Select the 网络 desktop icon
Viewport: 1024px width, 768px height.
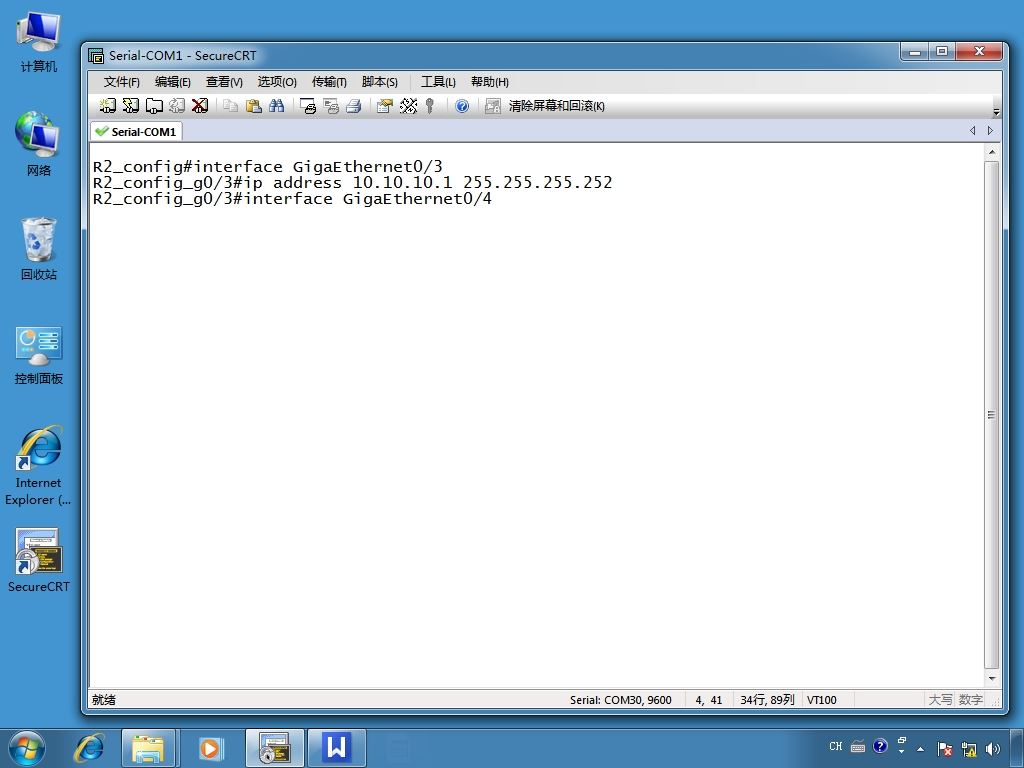[39, 144]
